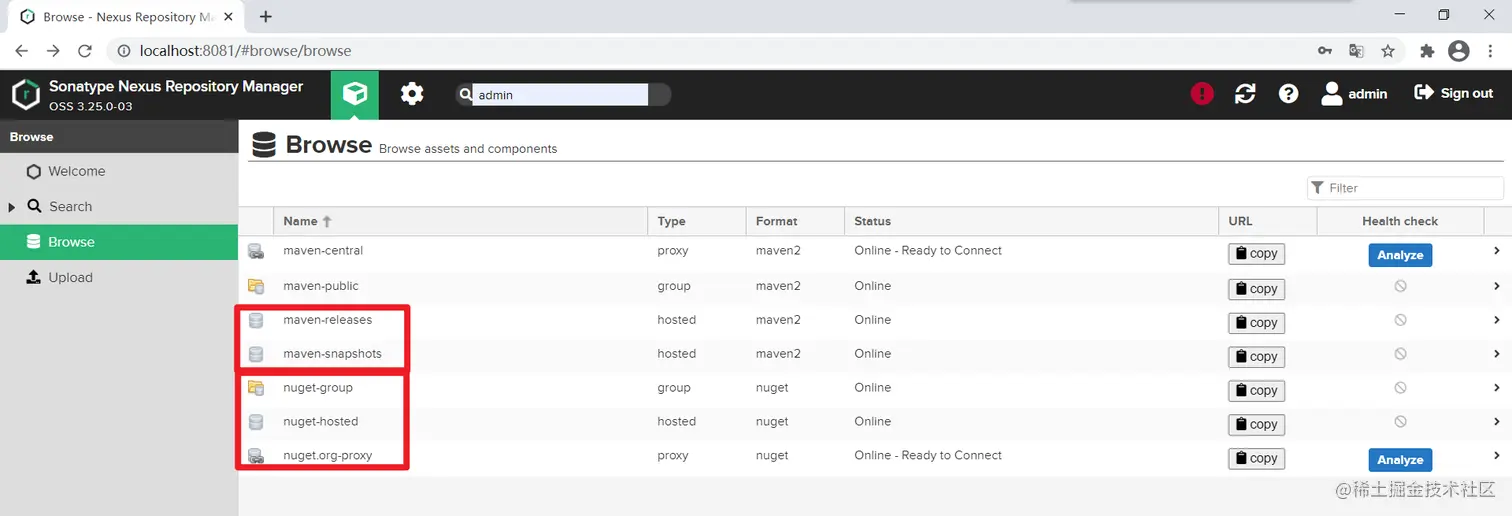Open the Browse cube icon in header
Viewport: 1512px width, 516px height.
(x=355, y=94)
